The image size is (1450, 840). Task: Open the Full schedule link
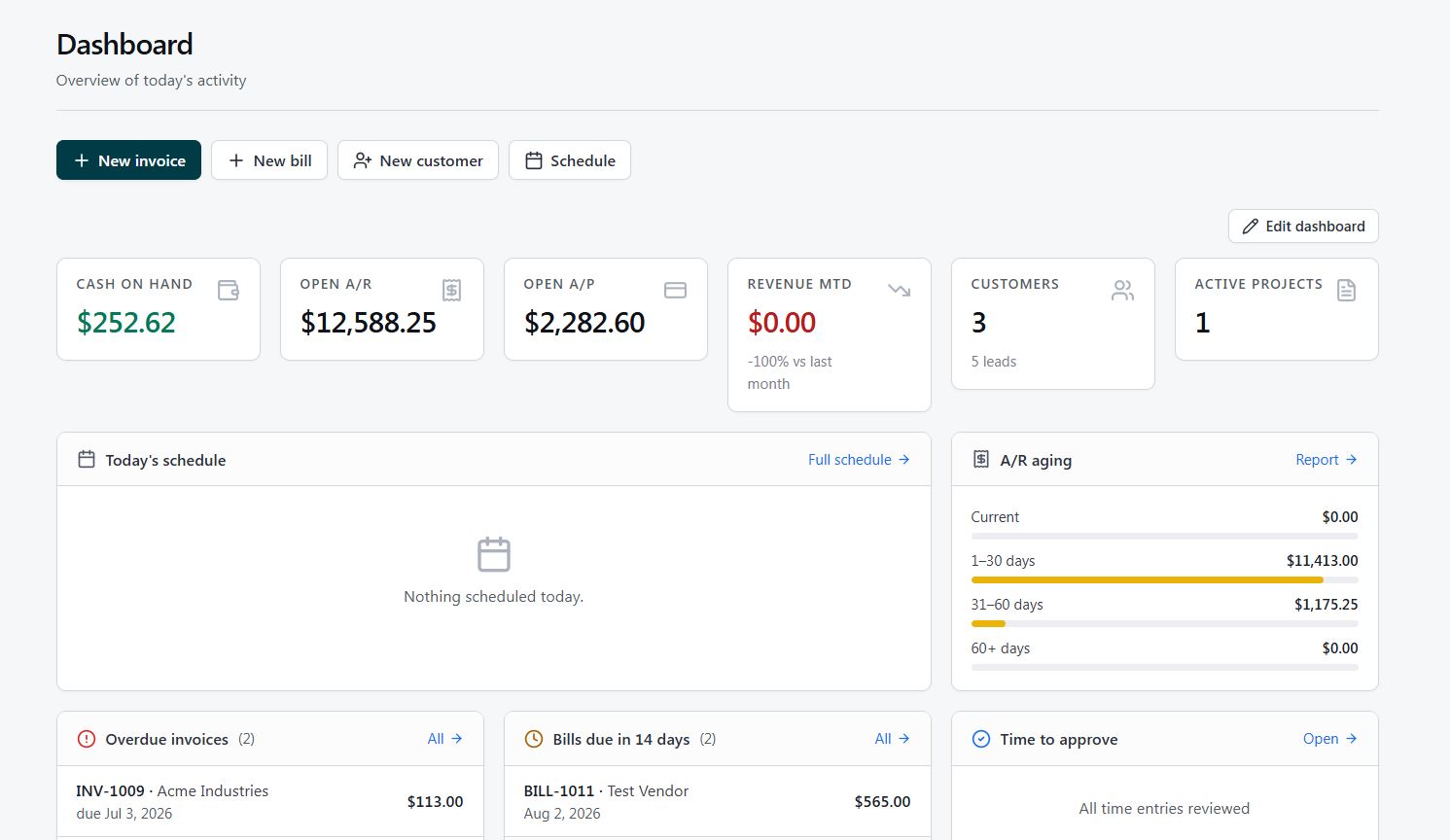pos(859,460)
